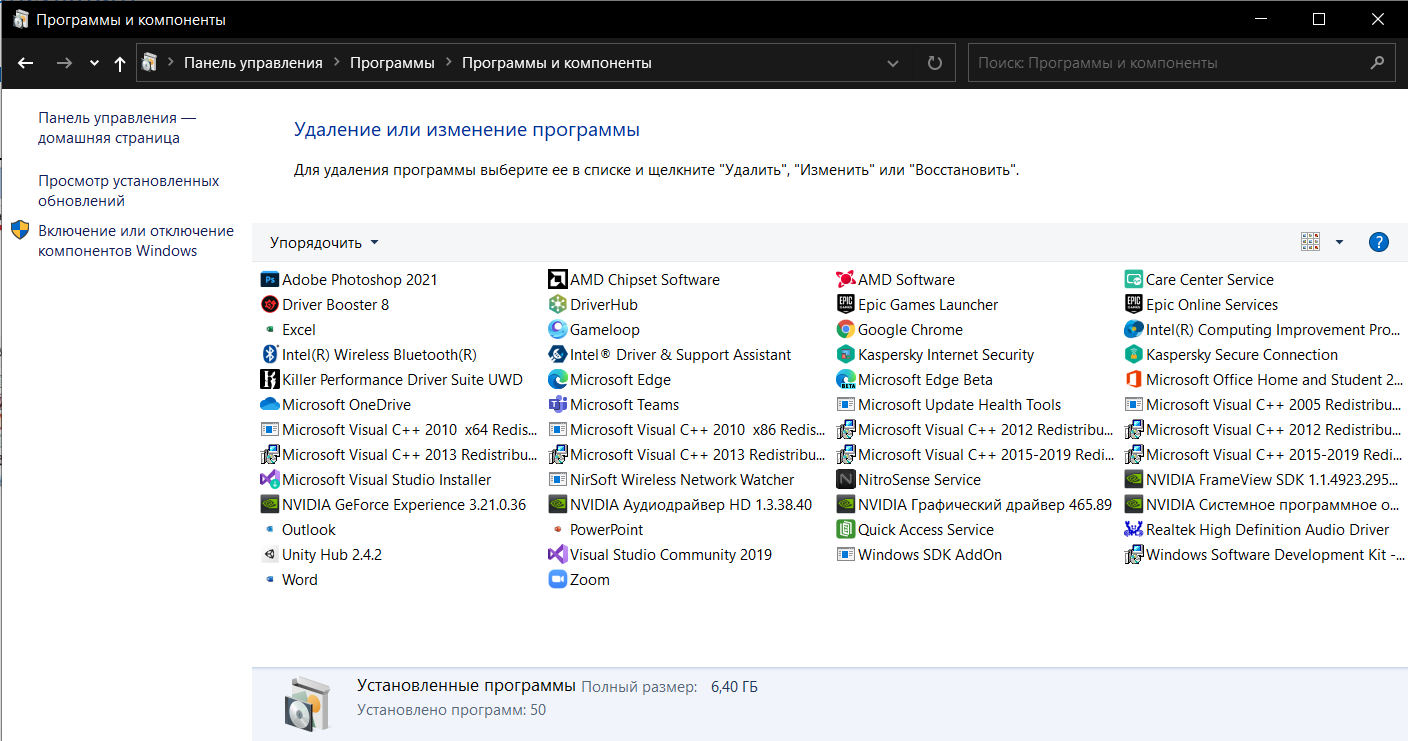Select Epic Online Services entry
Screen dimensions: 1408x741
1201,305
